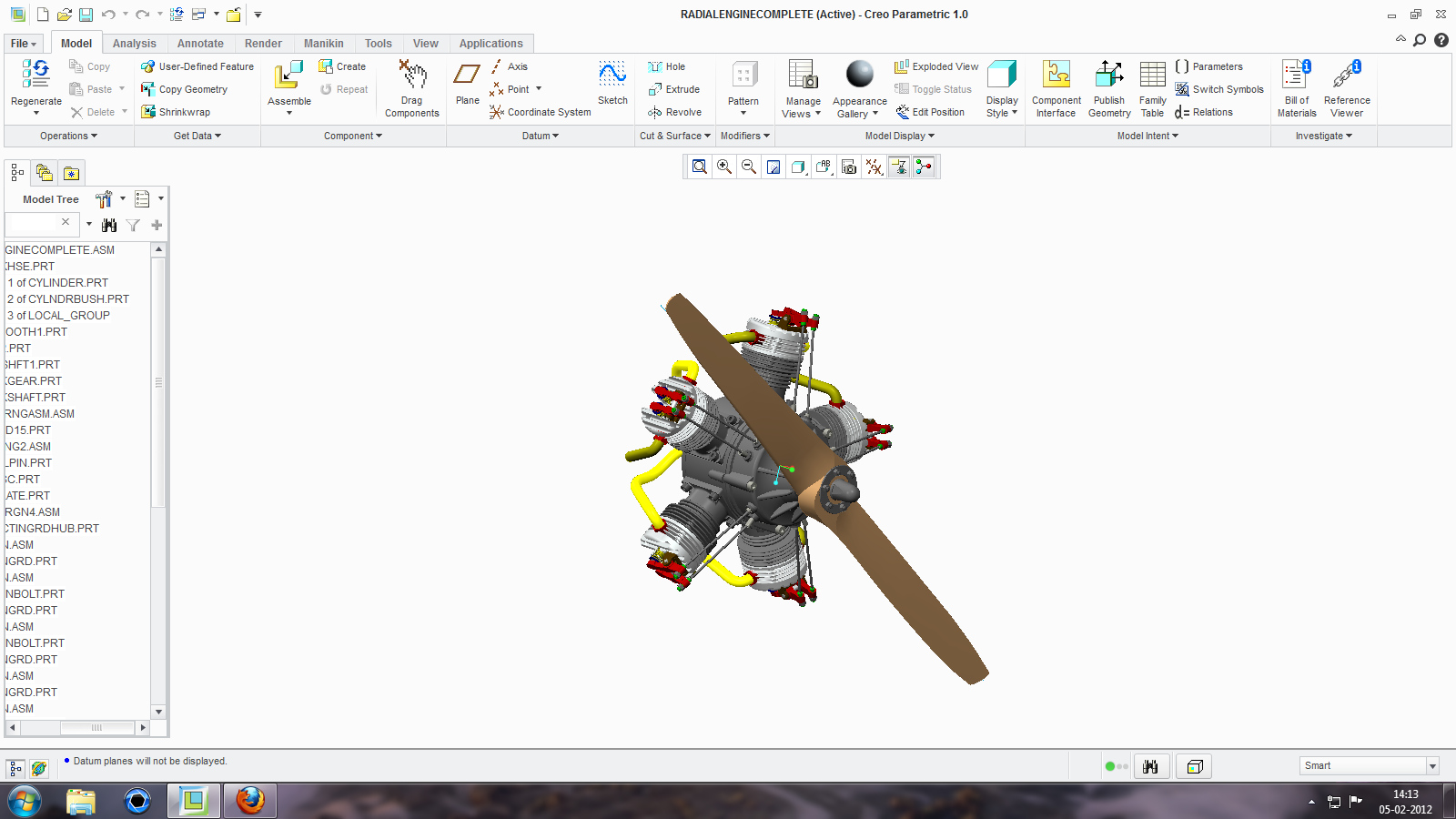Click the Relations button
Screen dimensions: 1456x819
pyautogui.click(x=1204, y=112)
